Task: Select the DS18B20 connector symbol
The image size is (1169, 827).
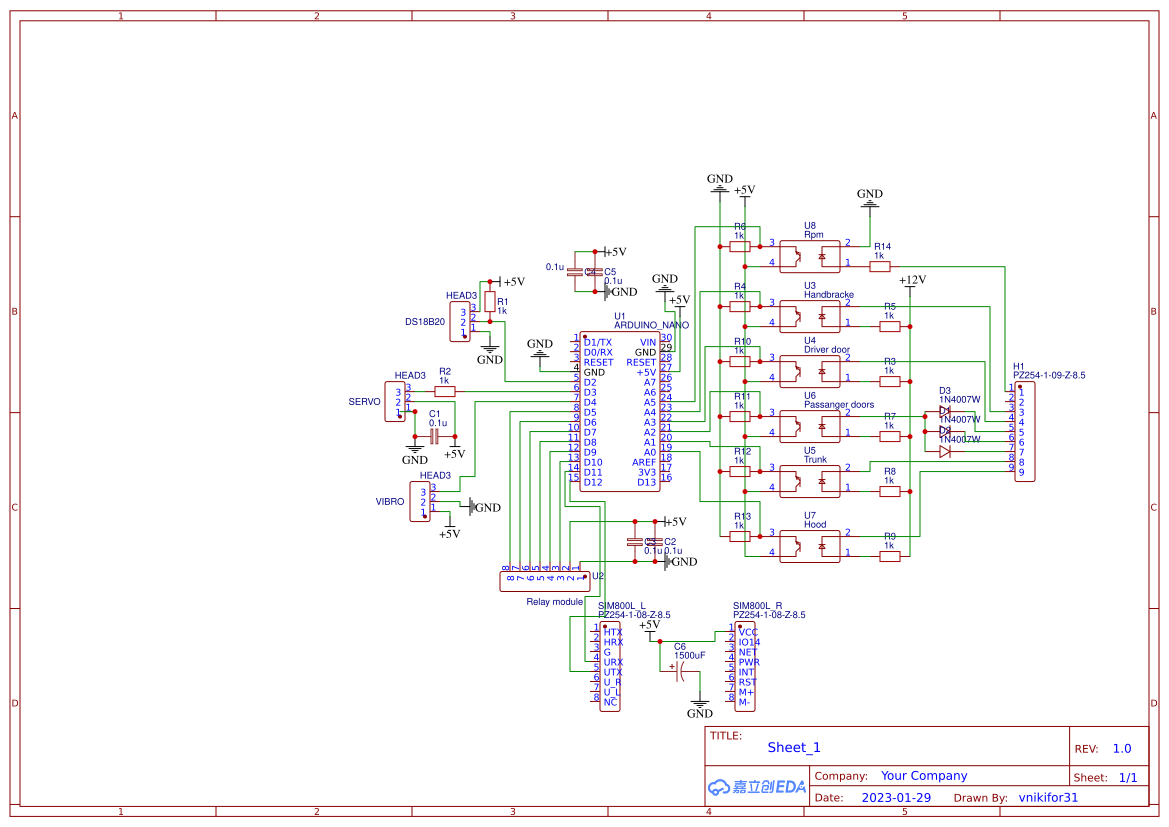Action: (459, 322)
